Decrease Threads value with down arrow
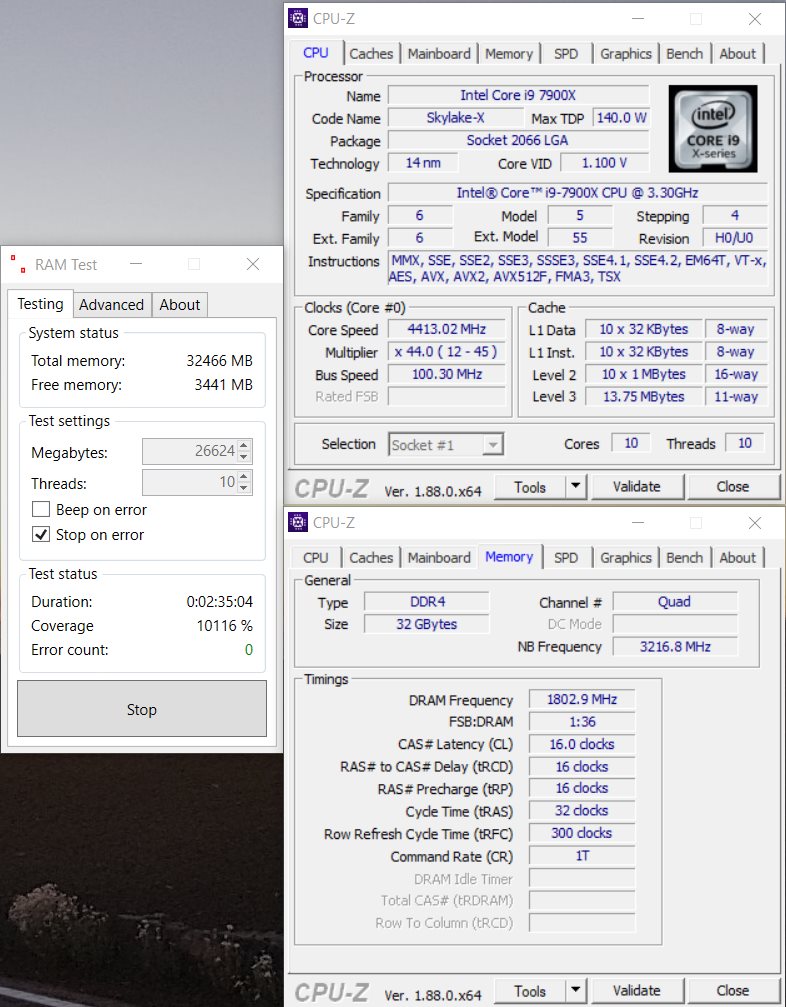The width and height of the screenshot is (786, 1007). click(x=243, y=488)
